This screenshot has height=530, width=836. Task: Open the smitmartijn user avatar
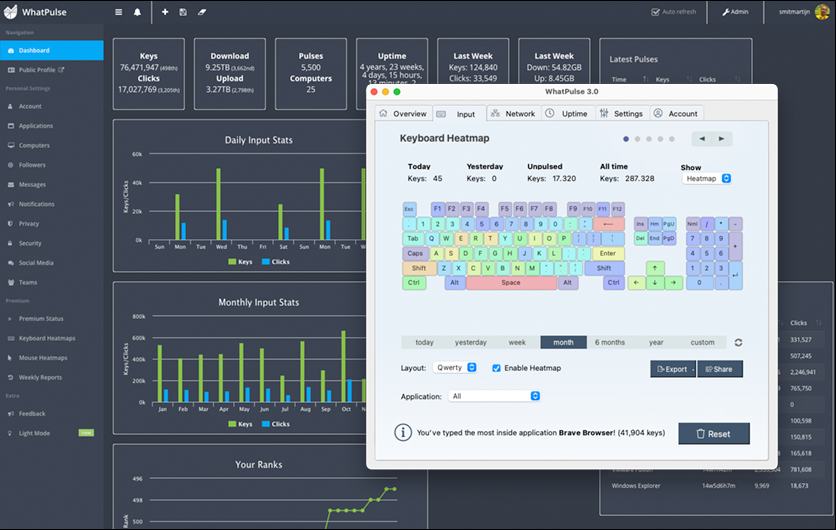coord(822,12)
